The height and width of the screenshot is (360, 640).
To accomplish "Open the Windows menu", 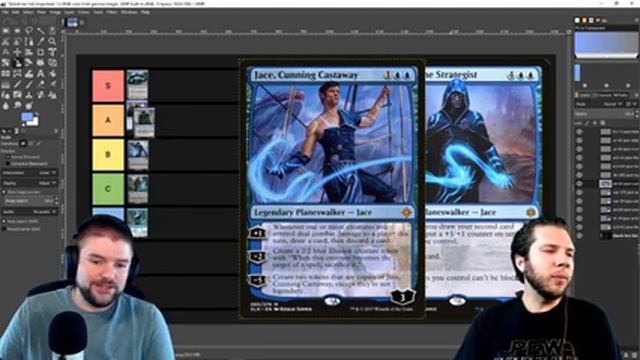I will (x=129, y=13).
